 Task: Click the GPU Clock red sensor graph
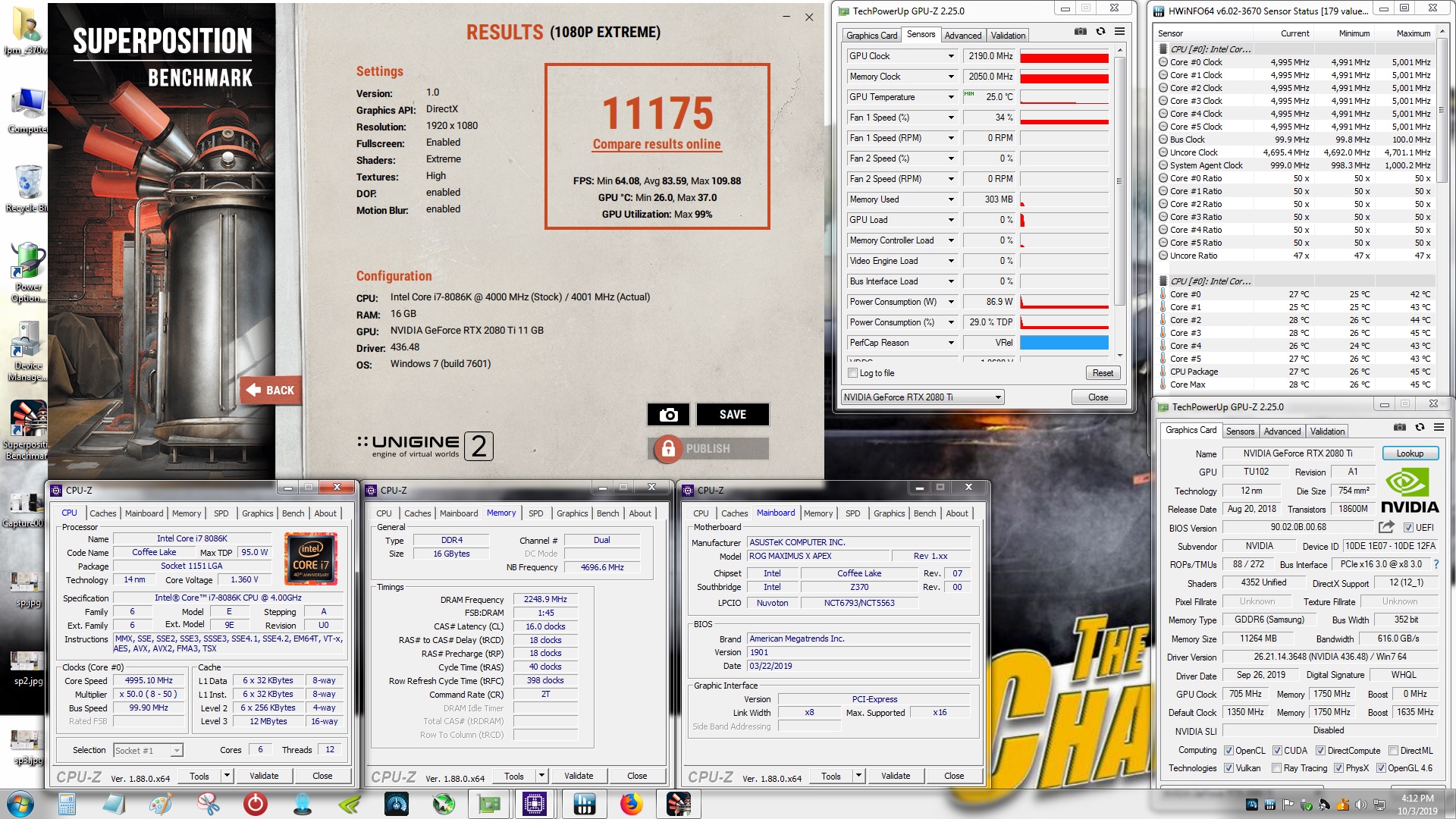coord(1064,56)
